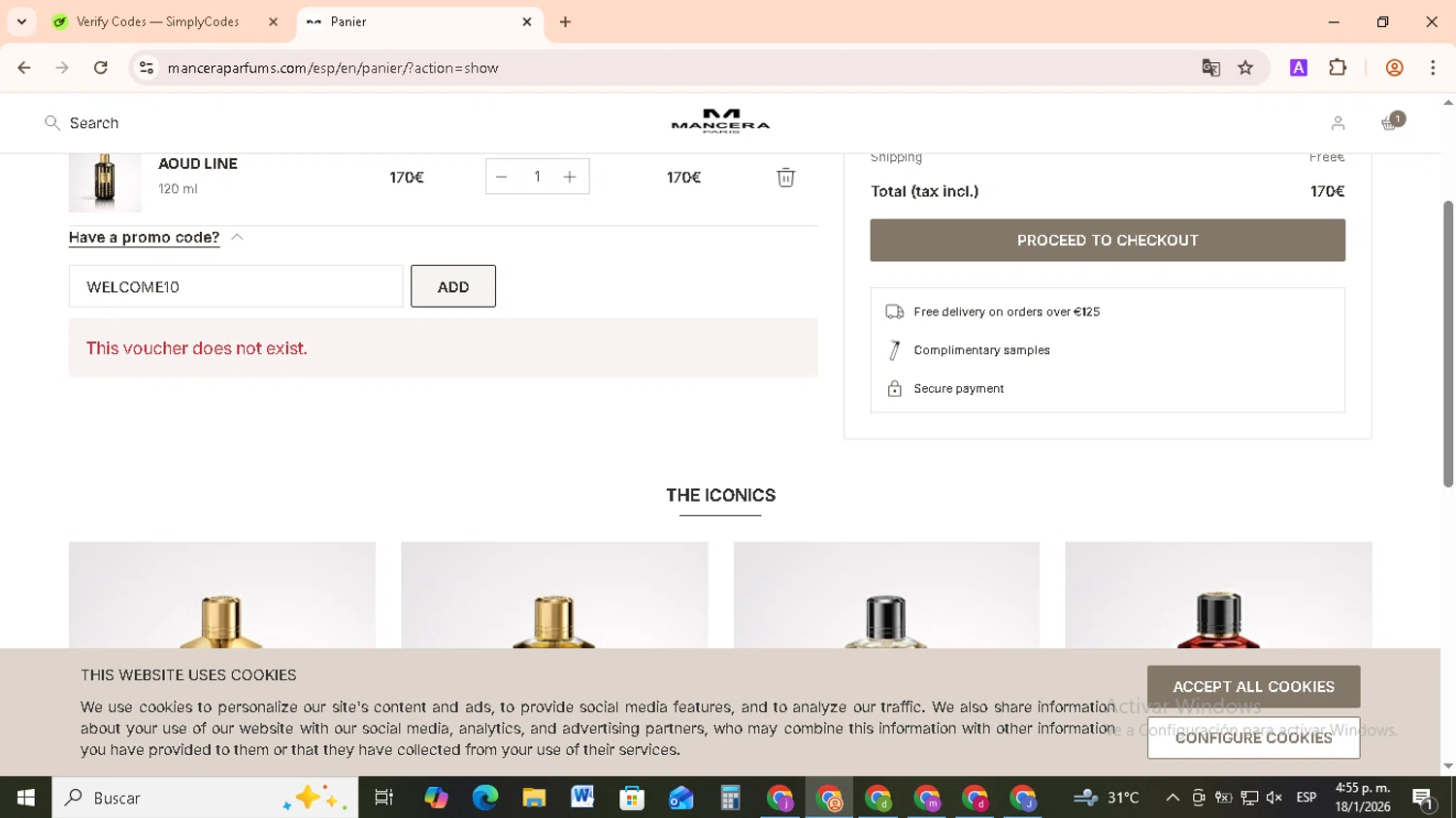The width and height of the screenshot is (1456, 818).
Task: Go back to previous page
Action: coord(24,68)
